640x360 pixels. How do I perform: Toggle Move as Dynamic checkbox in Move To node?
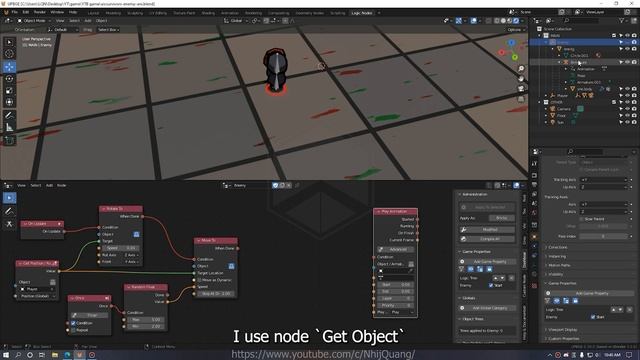click(x=199, y=280)
